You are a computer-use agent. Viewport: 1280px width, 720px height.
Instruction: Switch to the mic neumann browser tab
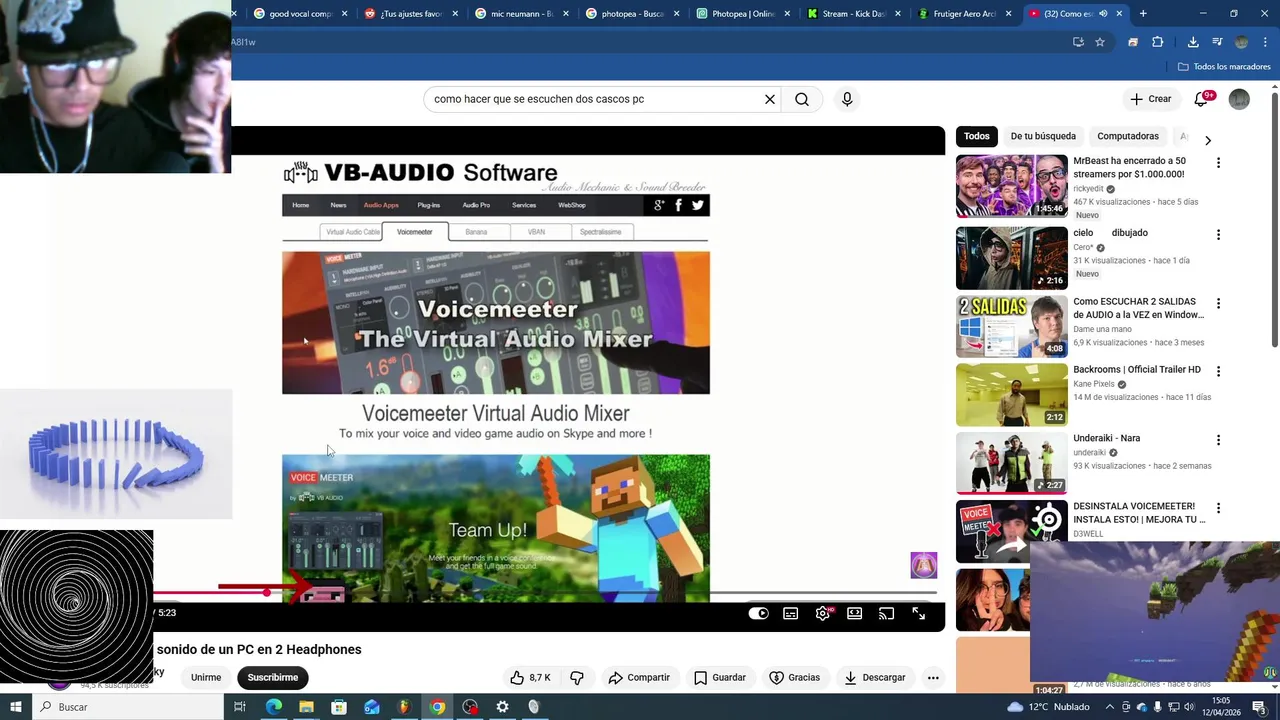(520, 14)
